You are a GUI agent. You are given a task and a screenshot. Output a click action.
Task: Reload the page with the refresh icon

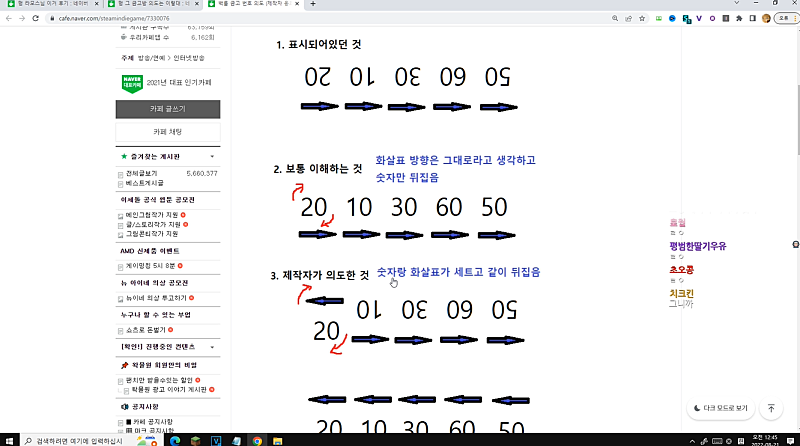[x=35, y=18]
